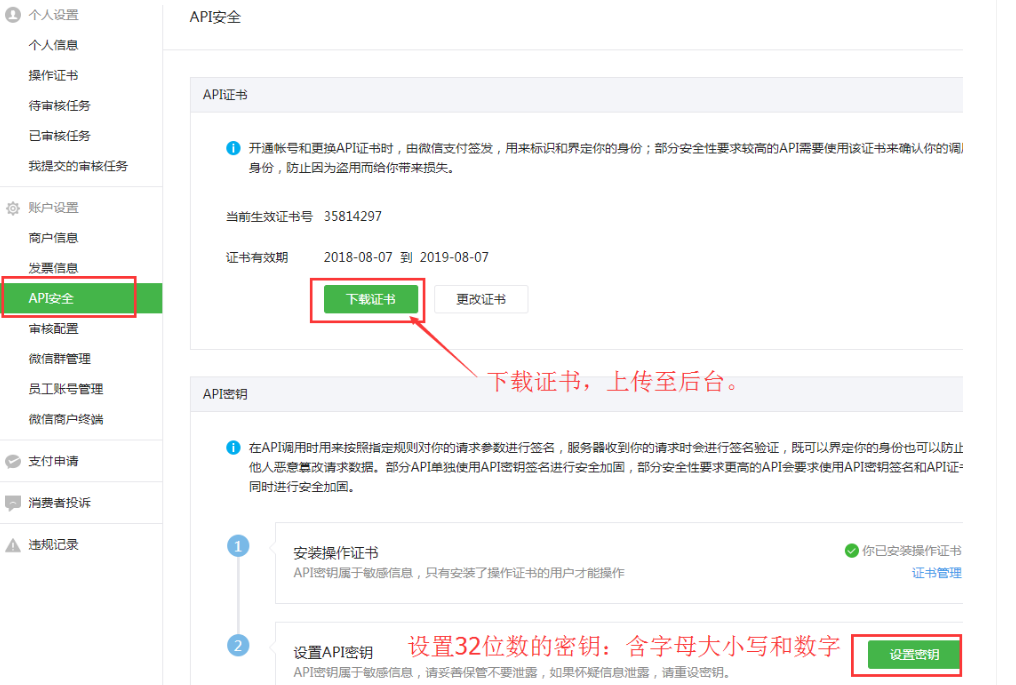
Task: Open 商户信息 under 账户设置
Action: (53, 238)
